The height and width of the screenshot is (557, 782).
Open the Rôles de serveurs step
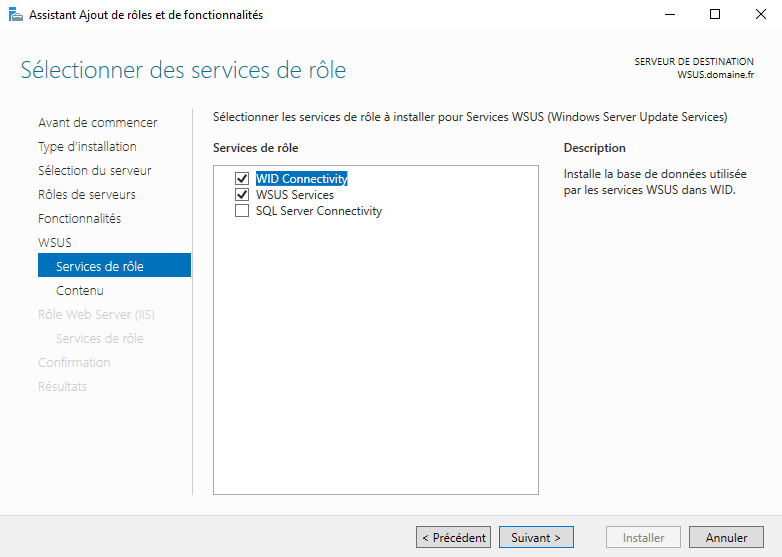point(87,194)
